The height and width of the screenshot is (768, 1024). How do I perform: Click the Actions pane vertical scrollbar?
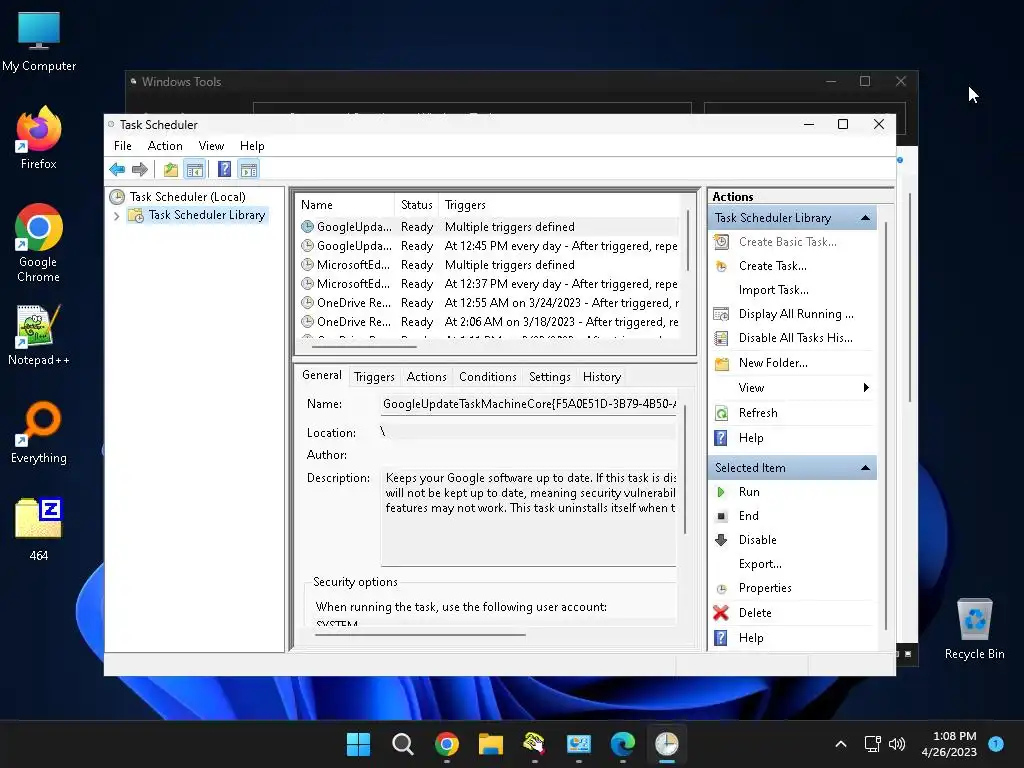click(x=886, y=426)
